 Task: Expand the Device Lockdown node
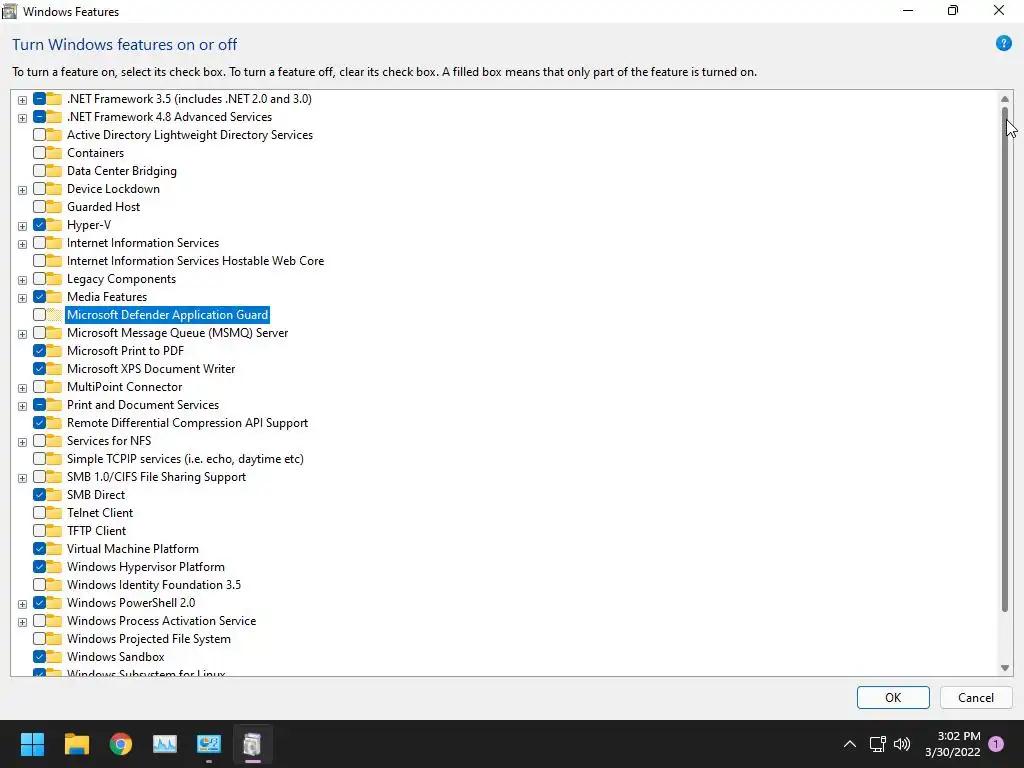22,190
